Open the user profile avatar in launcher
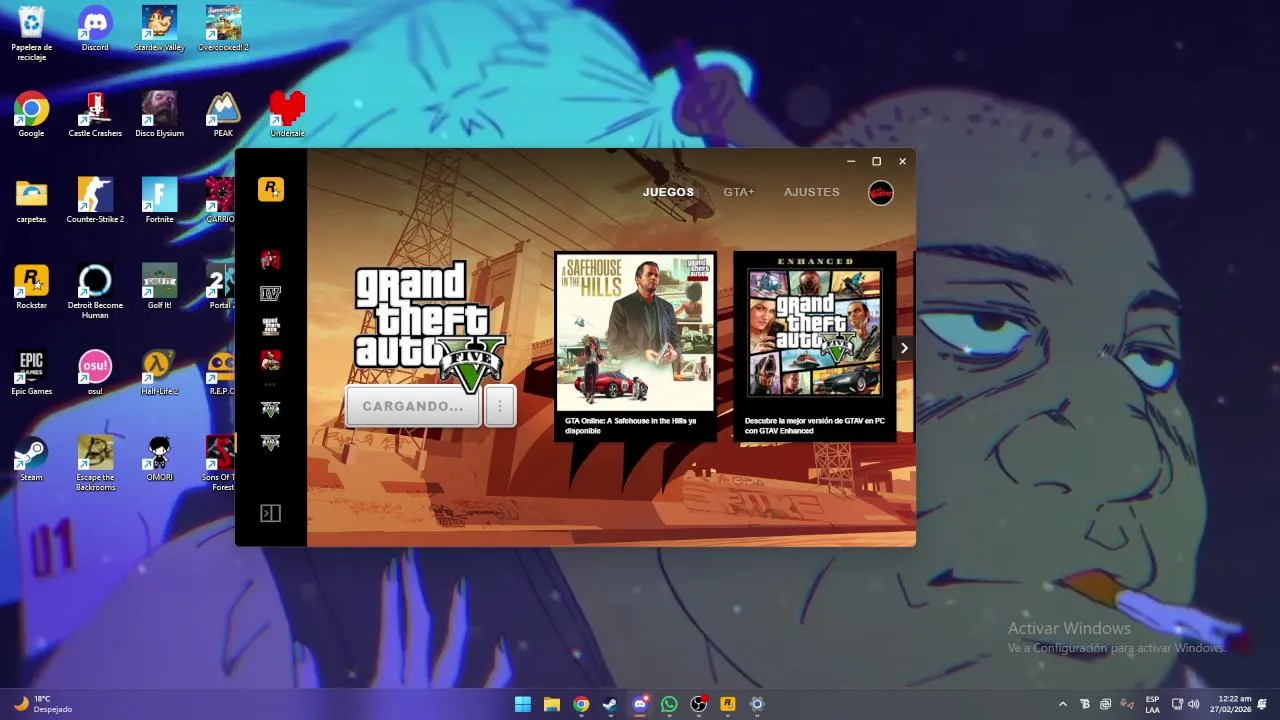 tap(881, 193)
